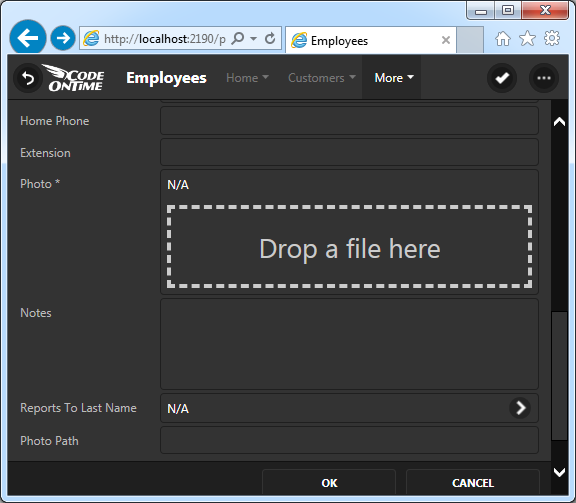Click the Drop a file here area

pos(349,247)
